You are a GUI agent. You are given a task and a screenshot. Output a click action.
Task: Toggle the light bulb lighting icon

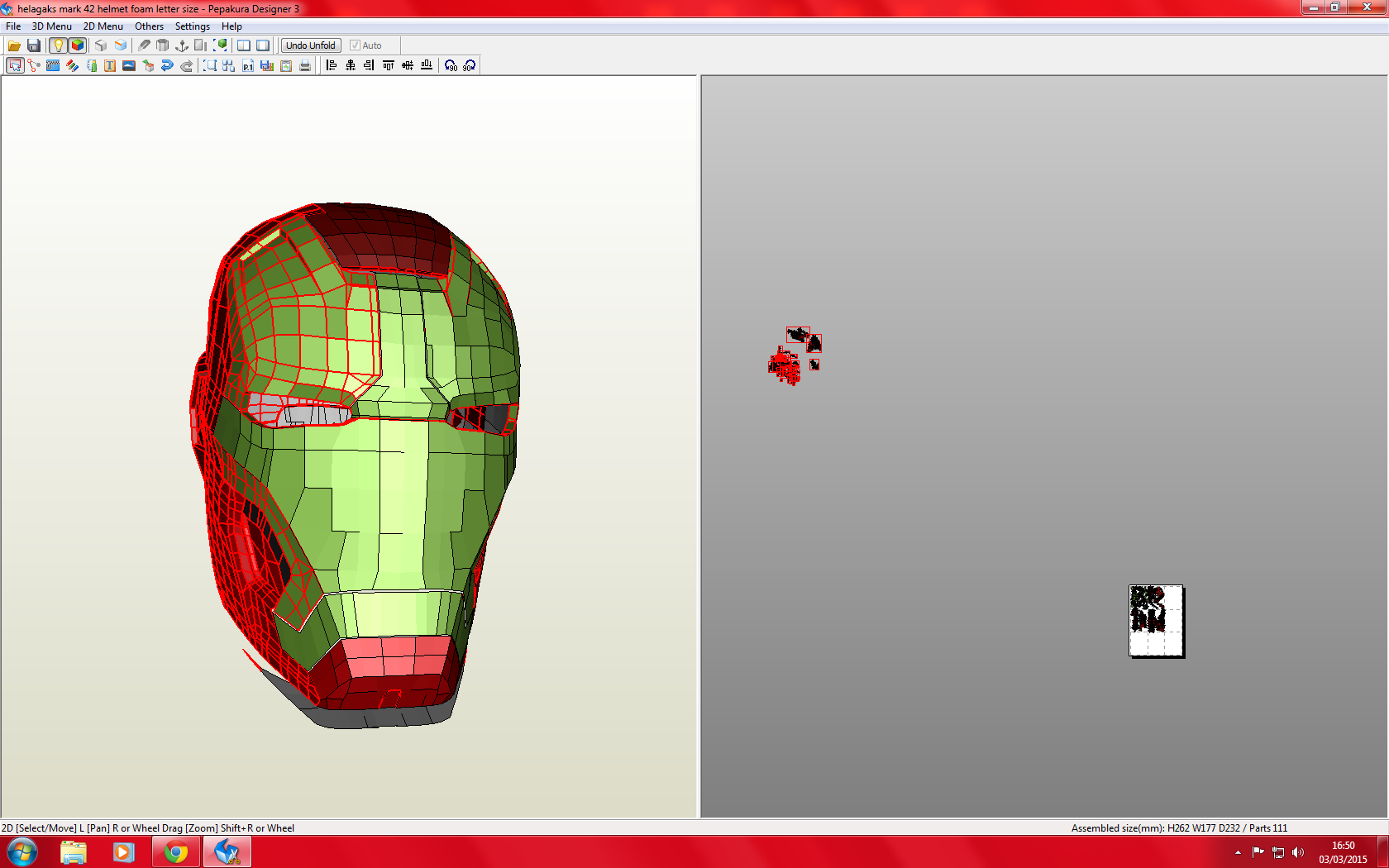(58, 45)
